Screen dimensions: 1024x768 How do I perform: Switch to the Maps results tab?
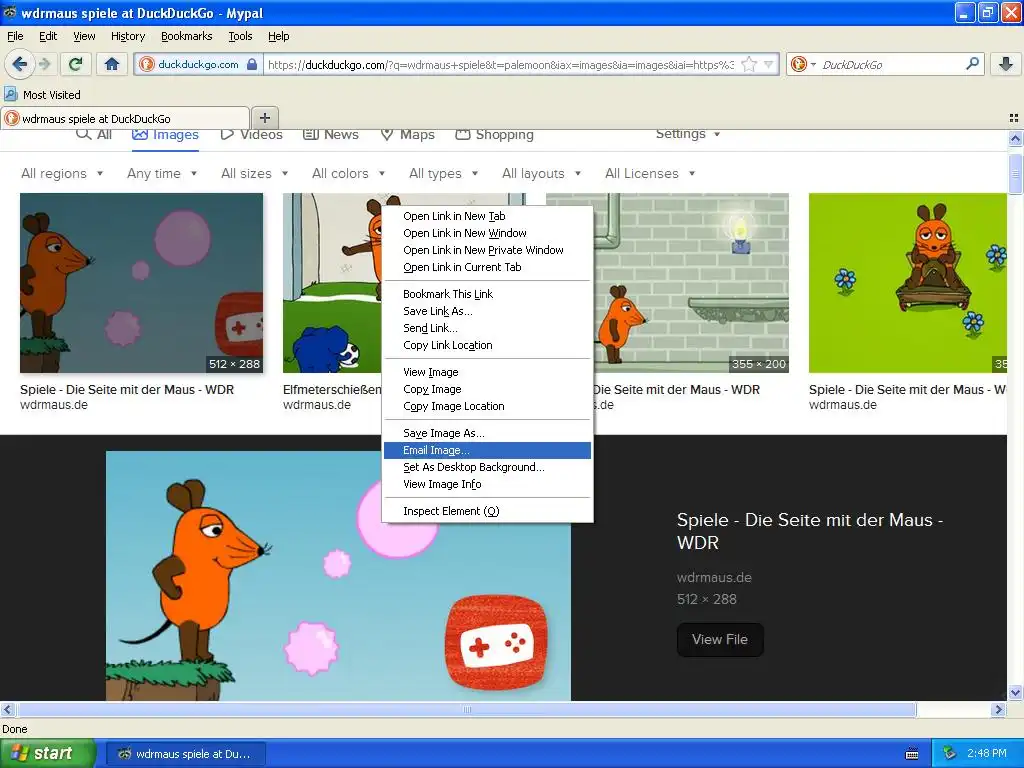[408, 135]
